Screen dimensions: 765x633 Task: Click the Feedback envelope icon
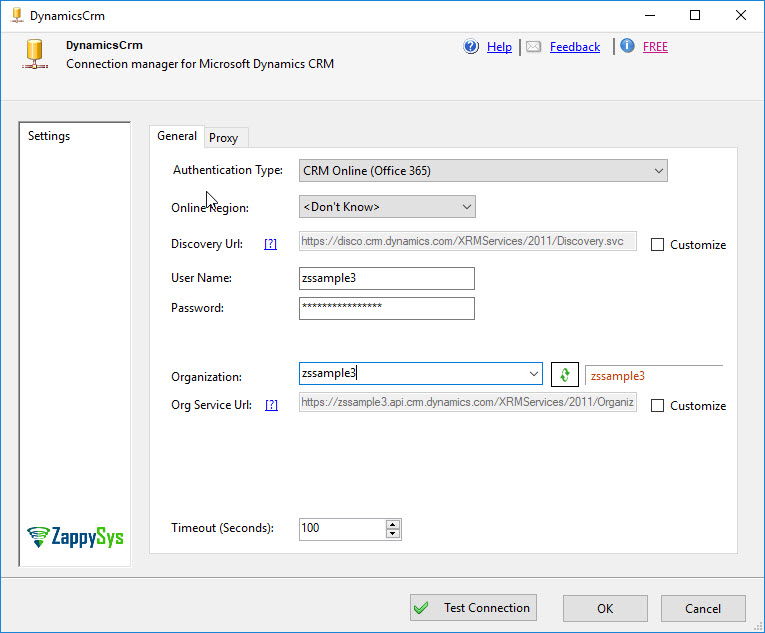coord(533,46)
